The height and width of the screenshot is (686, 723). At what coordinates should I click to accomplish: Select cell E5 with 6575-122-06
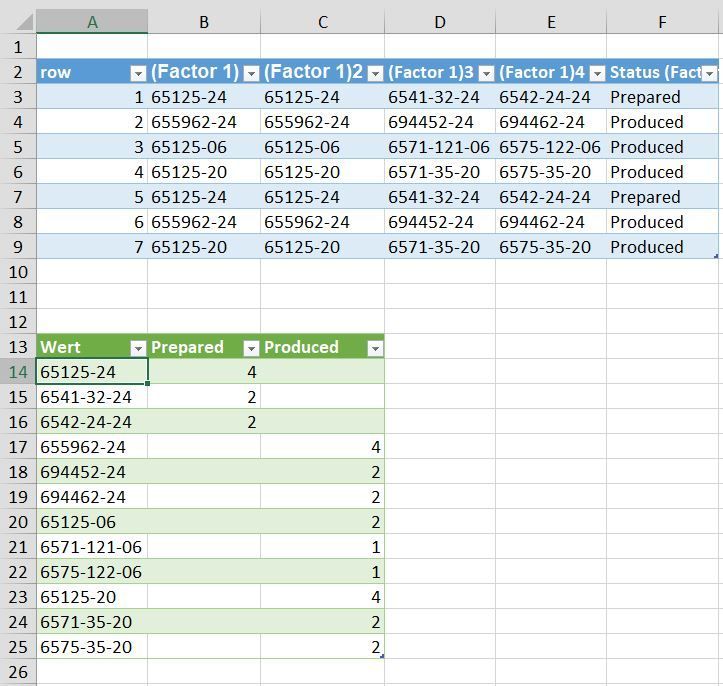pos(551,147)
